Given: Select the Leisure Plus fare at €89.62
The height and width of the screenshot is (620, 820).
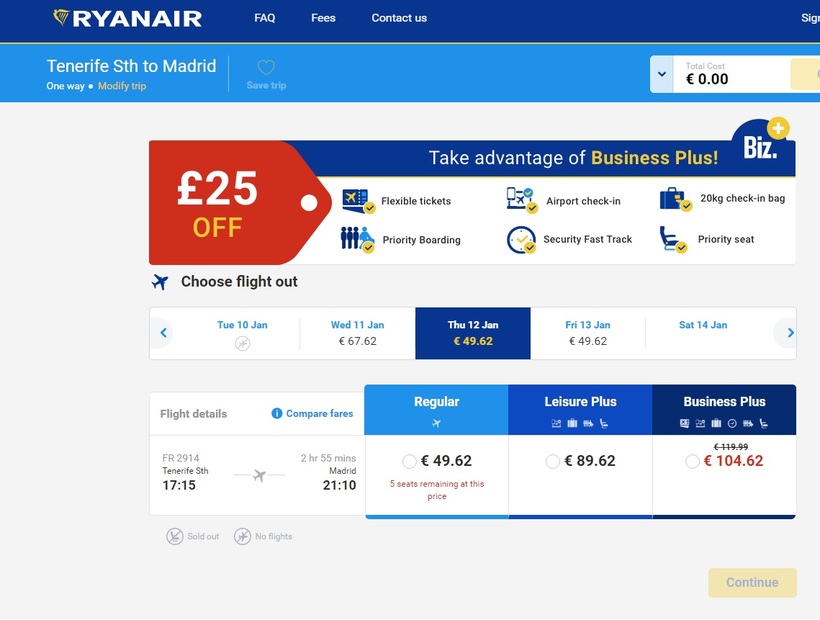Looking at the screenshot, I should point(553,462).
